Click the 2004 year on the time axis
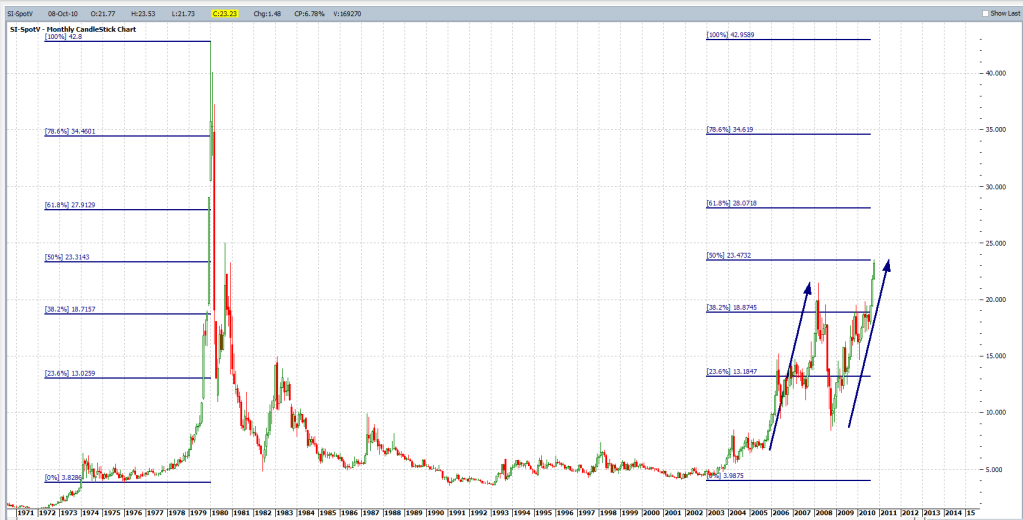1023x520 pixels. [x=737, y=513]
